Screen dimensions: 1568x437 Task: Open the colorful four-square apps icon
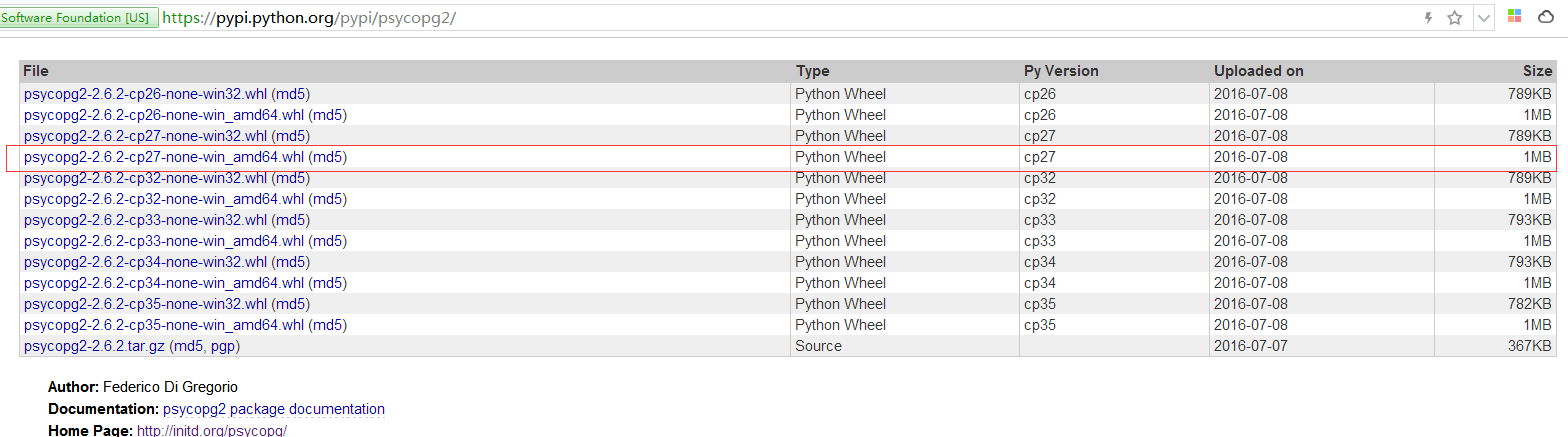(1514, 17)
